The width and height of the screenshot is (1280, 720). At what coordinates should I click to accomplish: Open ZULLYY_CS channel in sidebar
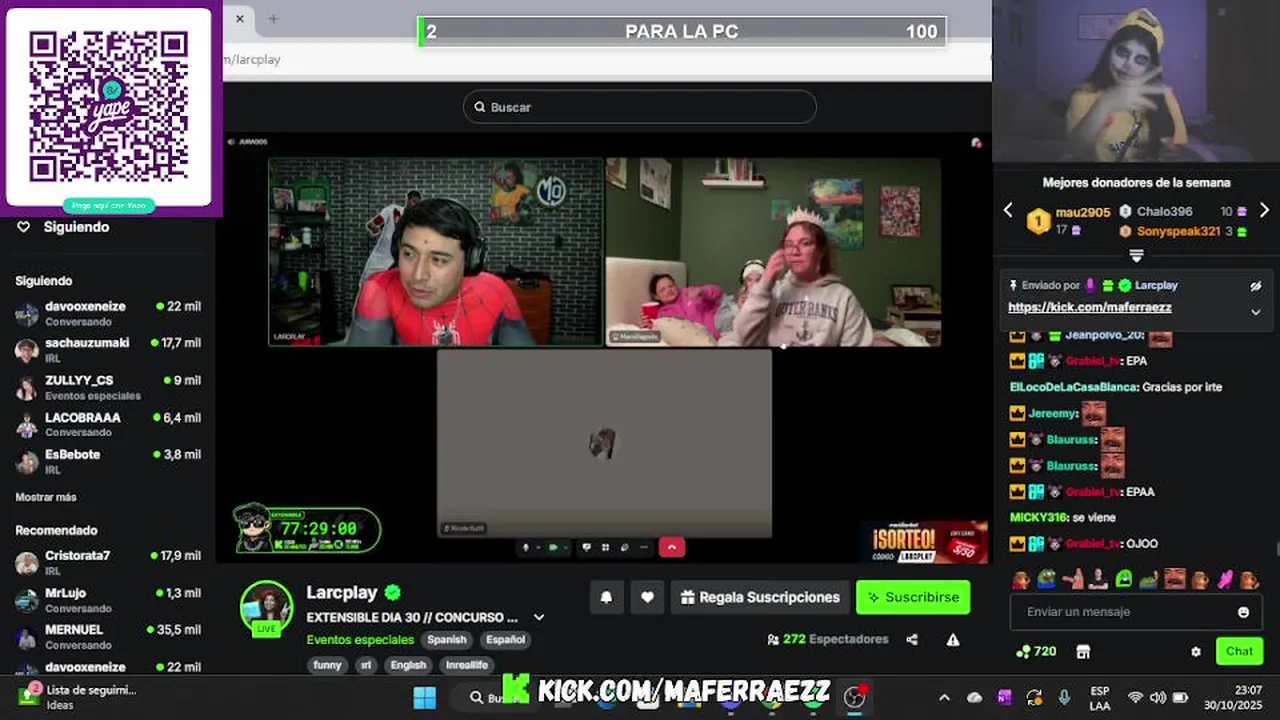(x=108, y=387)
